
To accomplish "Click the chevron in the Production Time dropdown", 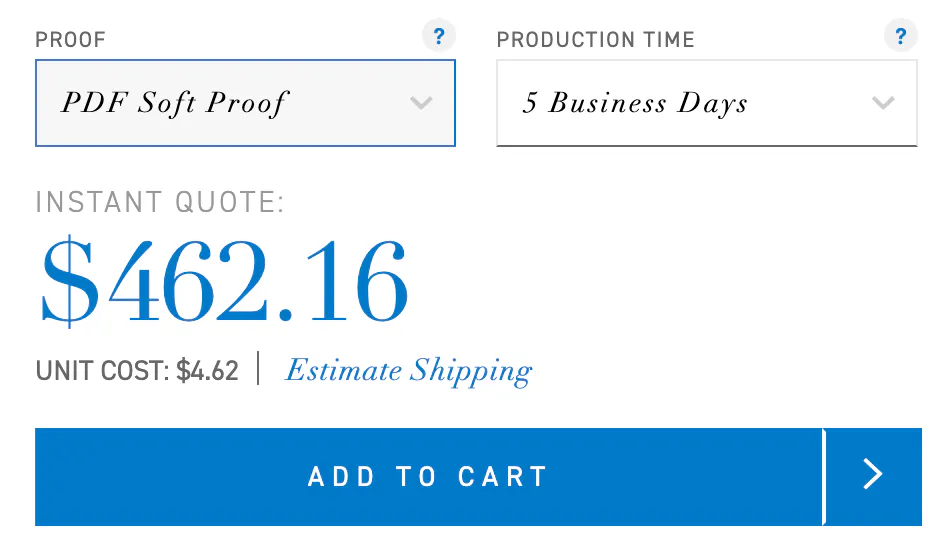I will (x=883, y=103).
